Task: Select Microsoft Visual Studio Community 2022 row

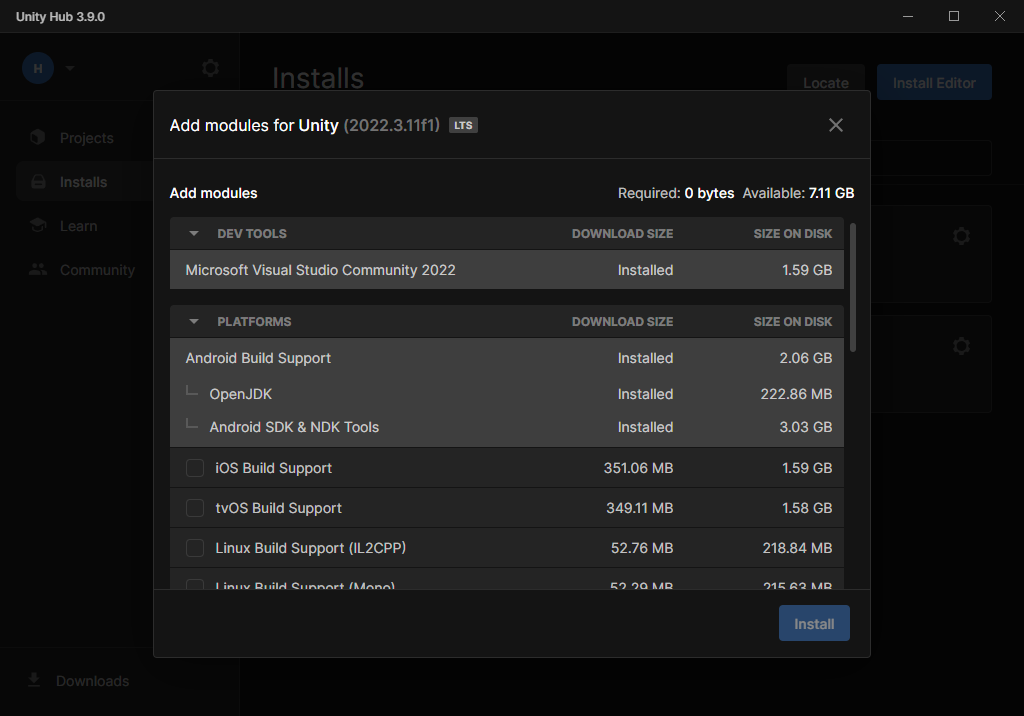Action: coord(507,270)
